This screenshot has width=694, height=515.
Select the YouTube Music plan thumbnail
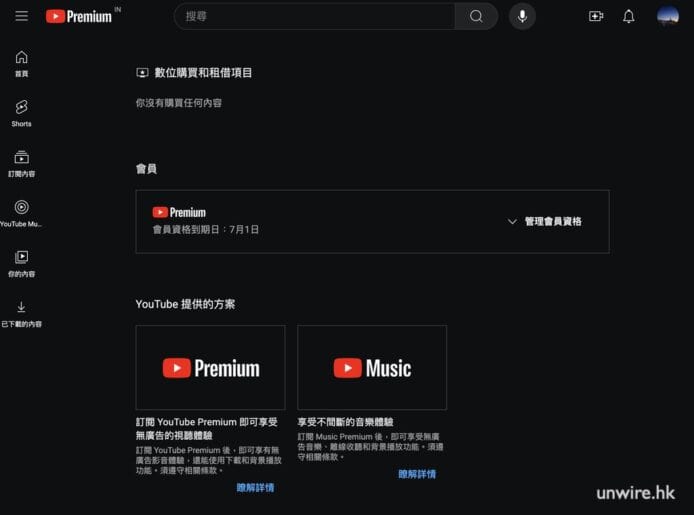point(372,367)
